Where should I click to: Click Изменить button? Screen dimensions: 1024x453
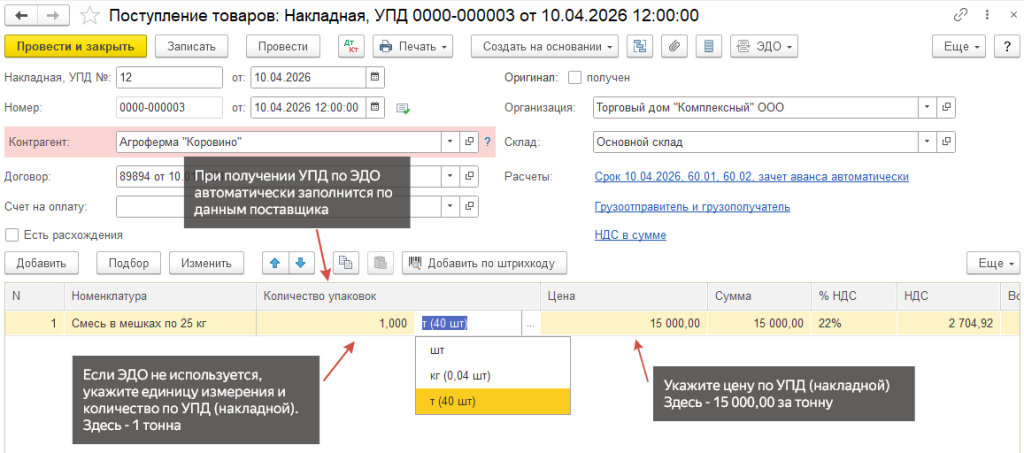pos(206,263)
